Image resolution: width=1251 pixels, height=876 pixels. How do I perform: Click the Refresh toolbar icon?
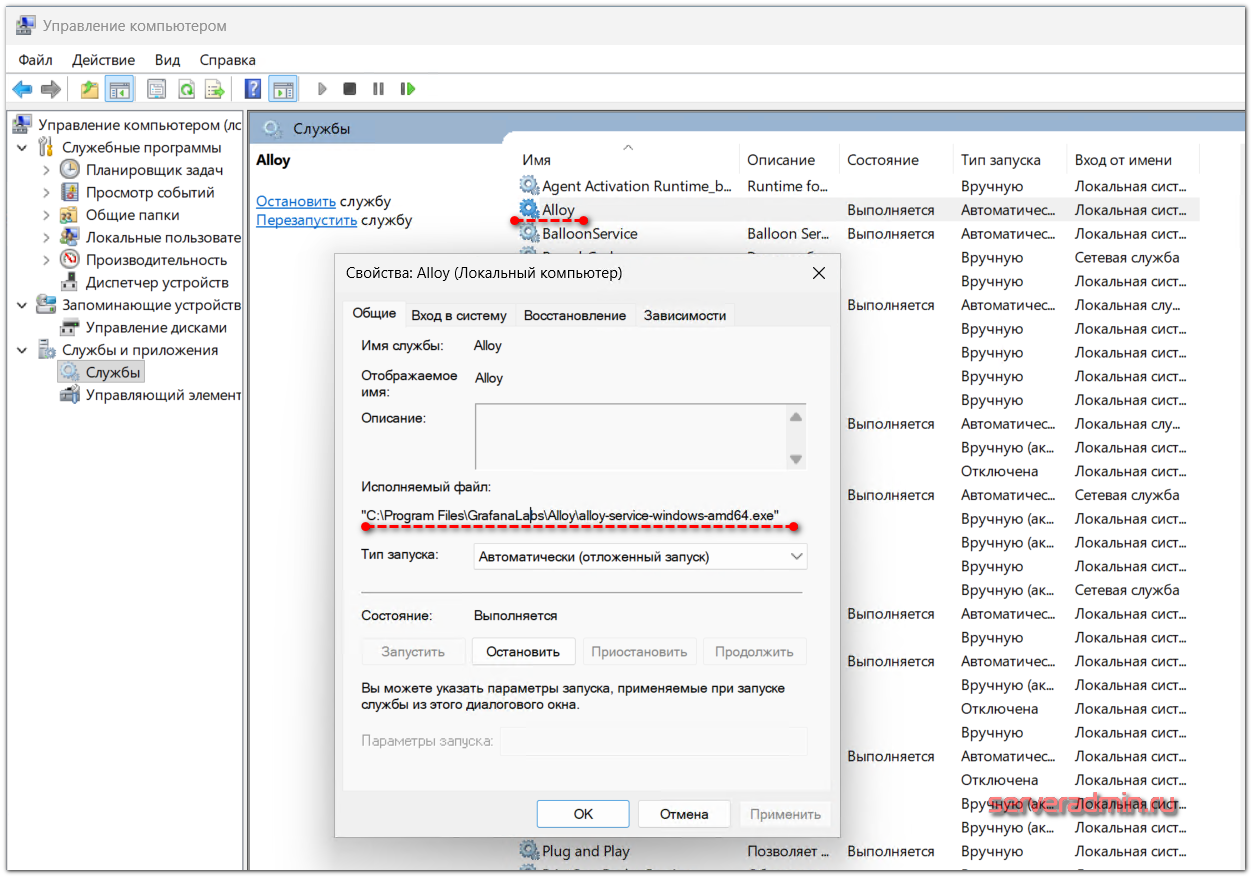pos(186,89)
